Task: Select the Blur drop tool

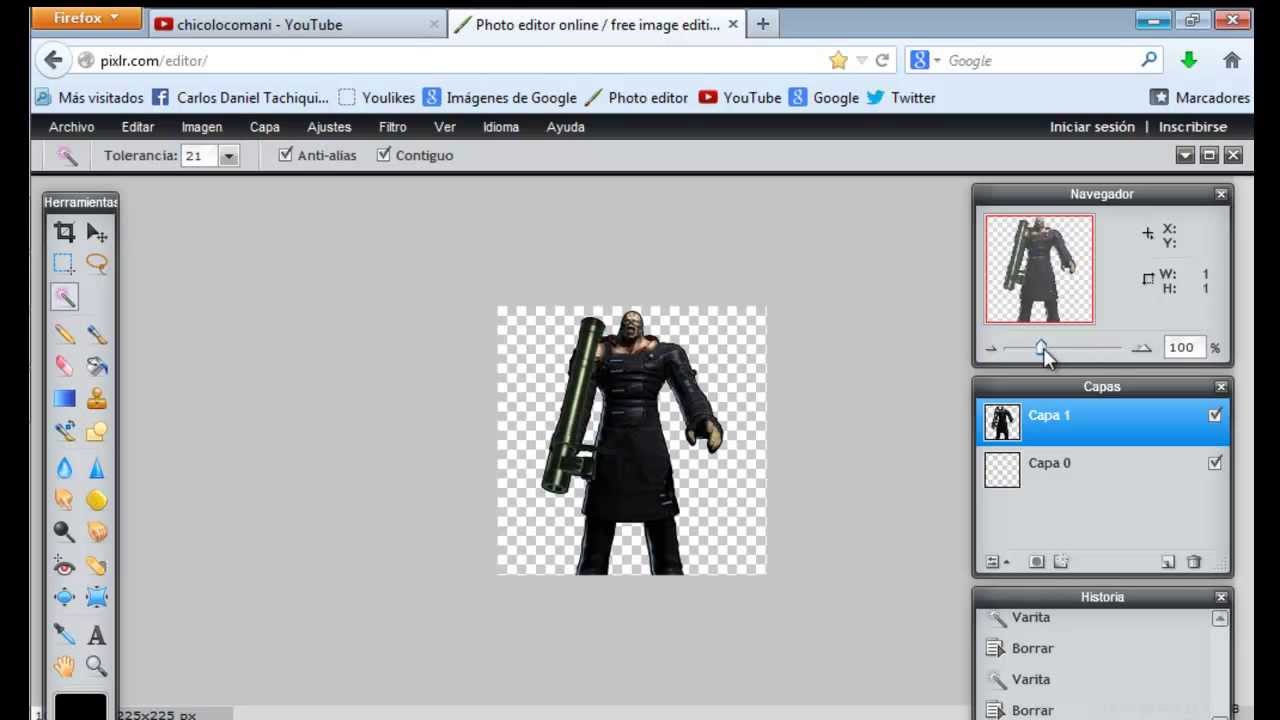Action: [x=64, y=467]
